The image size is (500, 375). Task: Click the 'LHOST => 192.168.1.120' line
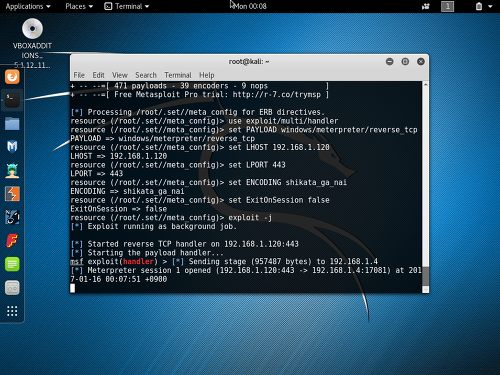(119, 156)
